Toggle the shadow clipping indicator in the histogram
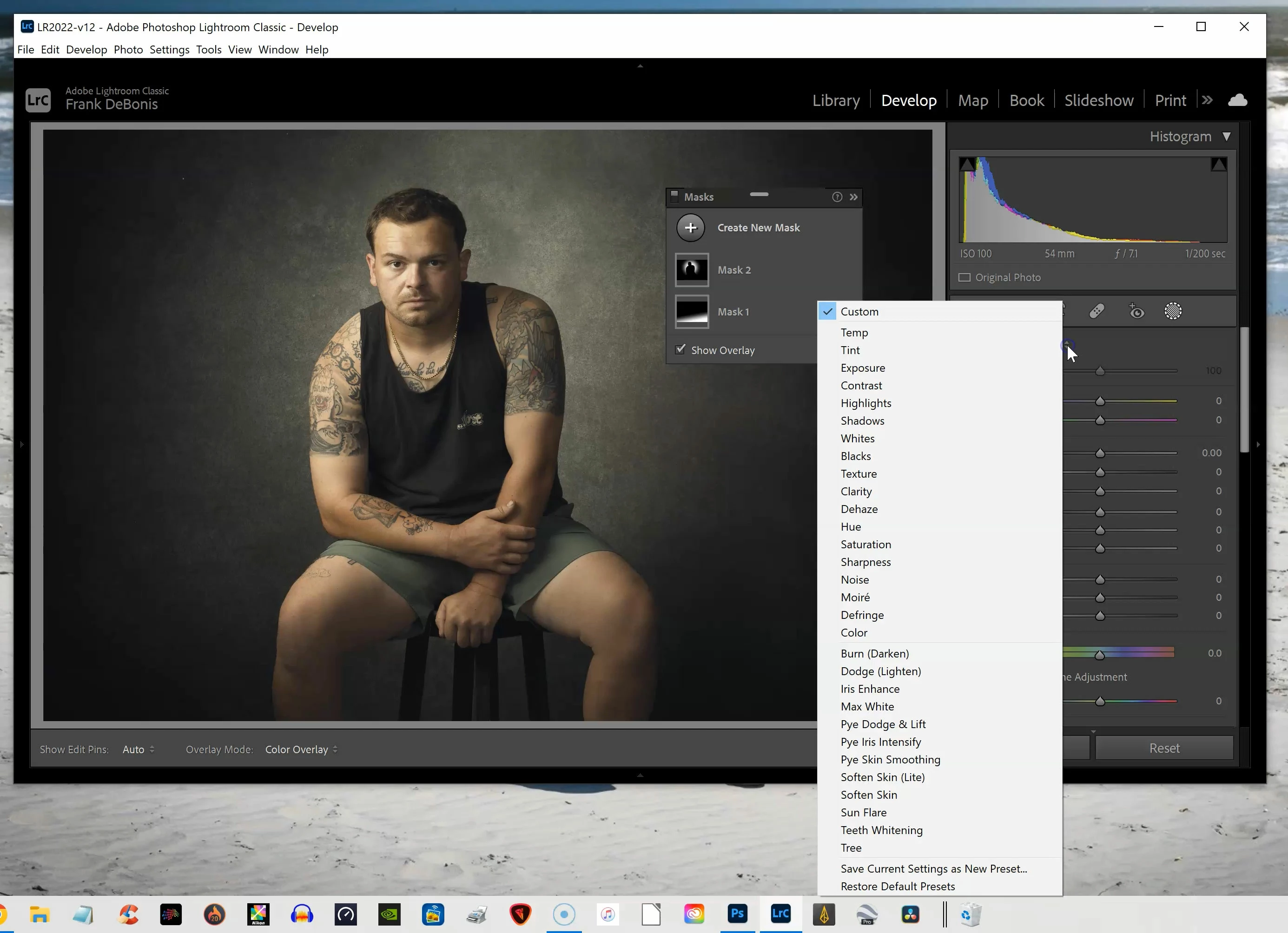This screenshot has height=933, width=1288. pos(967,164)
